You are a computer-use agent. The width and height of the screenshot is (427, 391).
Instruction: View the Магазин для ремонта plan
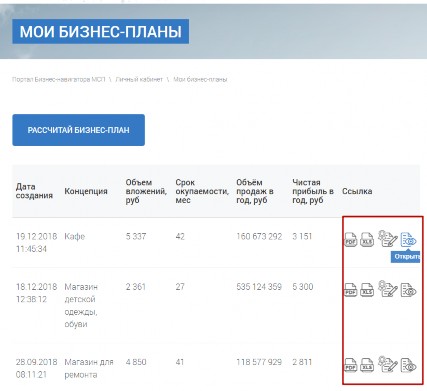click(x=408, y=365)
